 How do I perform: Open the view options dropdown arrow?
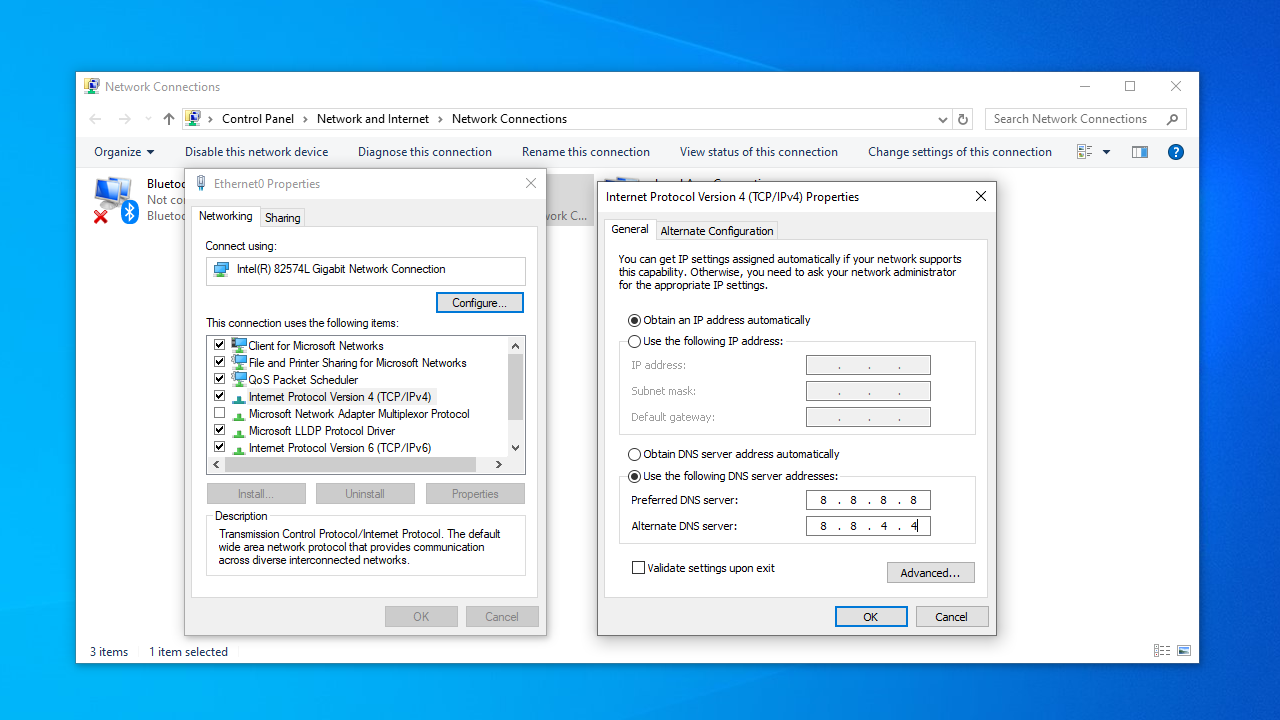point(1106,152)
